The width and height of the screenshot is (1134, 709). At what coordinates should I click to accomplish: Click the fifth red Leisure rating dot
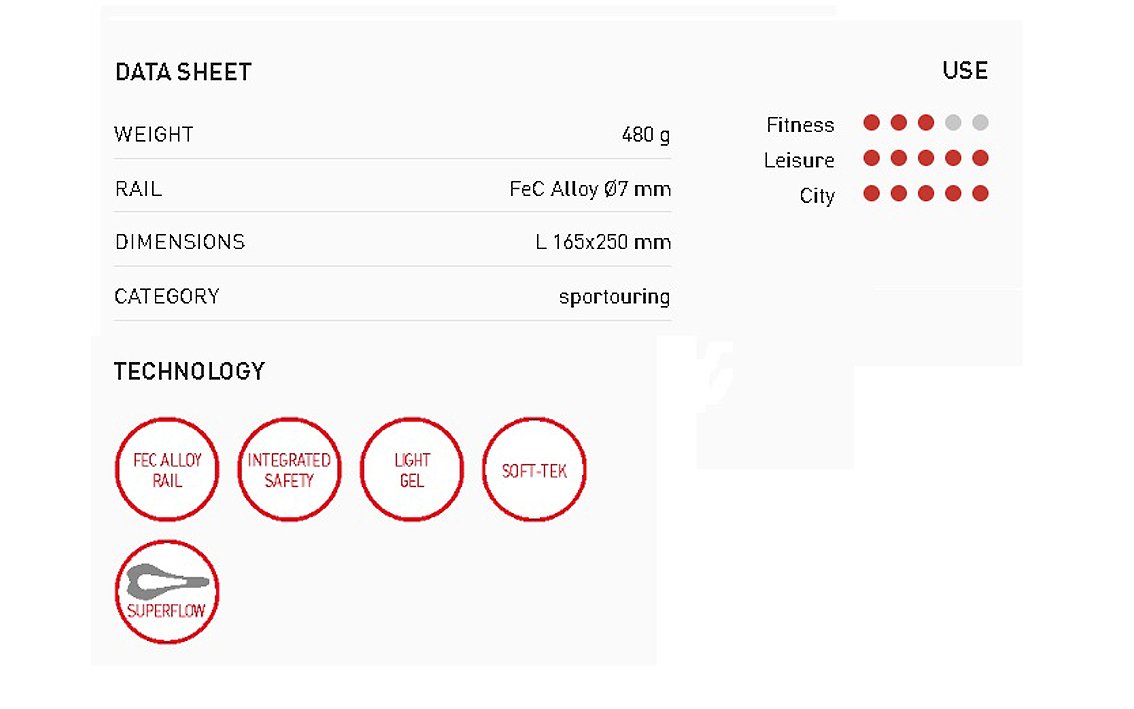coord(980,158)
